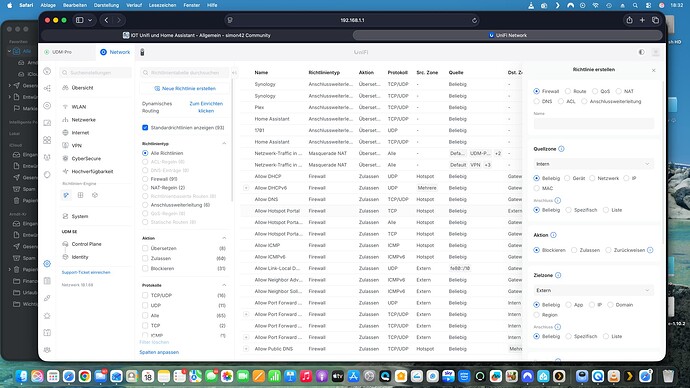Collapse the filter panel arrow icon
This screenshot has height=388, width=690.
tap(235, 73)
